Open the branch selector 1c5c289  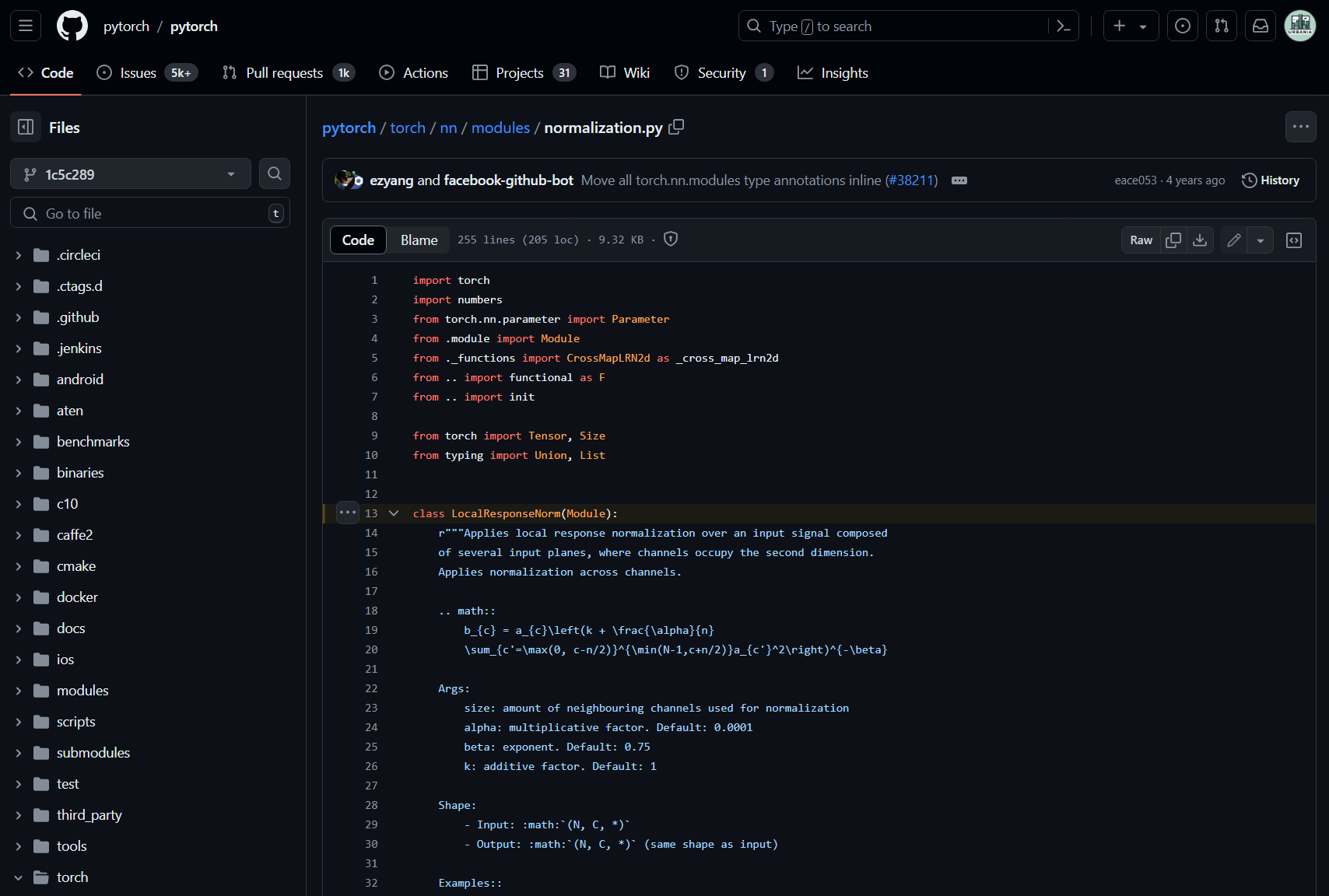click(x=131, y=173)
